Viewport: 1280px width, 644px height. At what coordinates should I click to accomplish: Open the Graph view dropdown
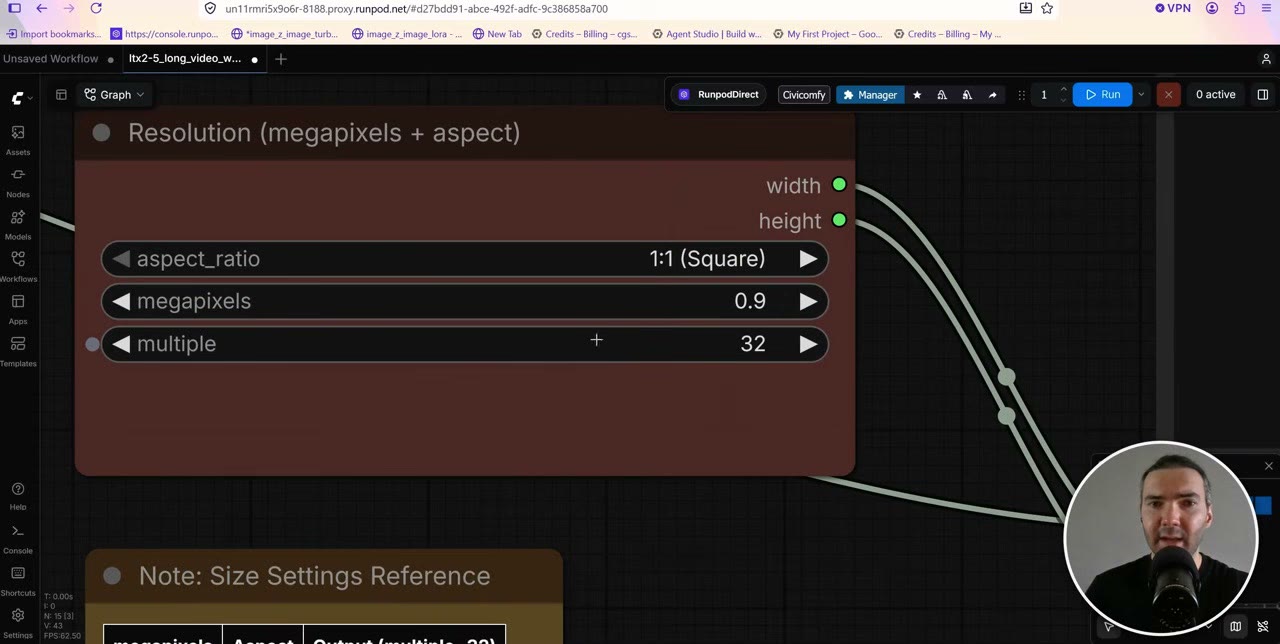pos(114,95)
